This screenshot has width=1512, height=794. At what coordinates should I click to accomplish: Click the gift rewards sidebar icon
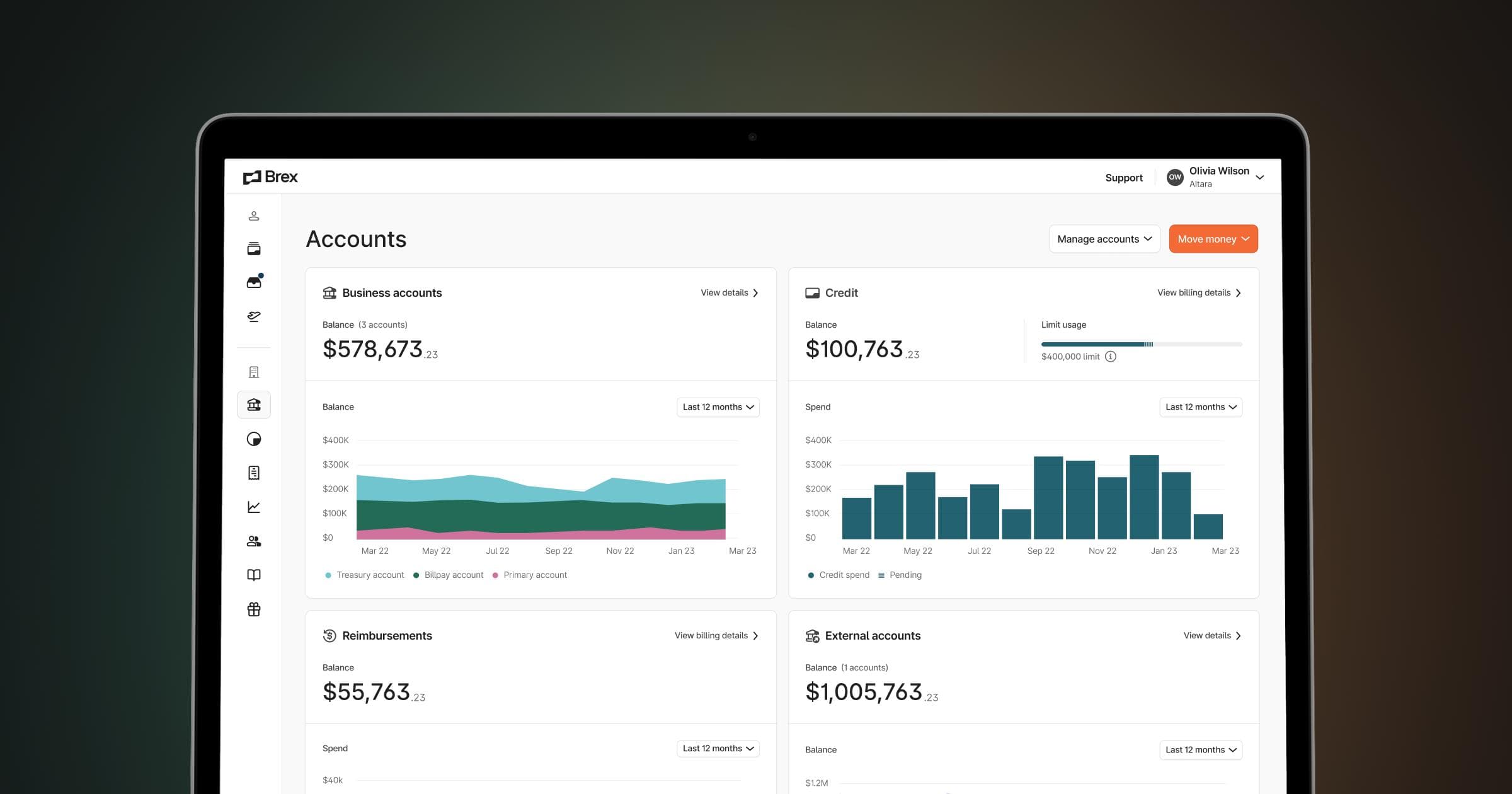pyautogui.click(x=254, y=609)
